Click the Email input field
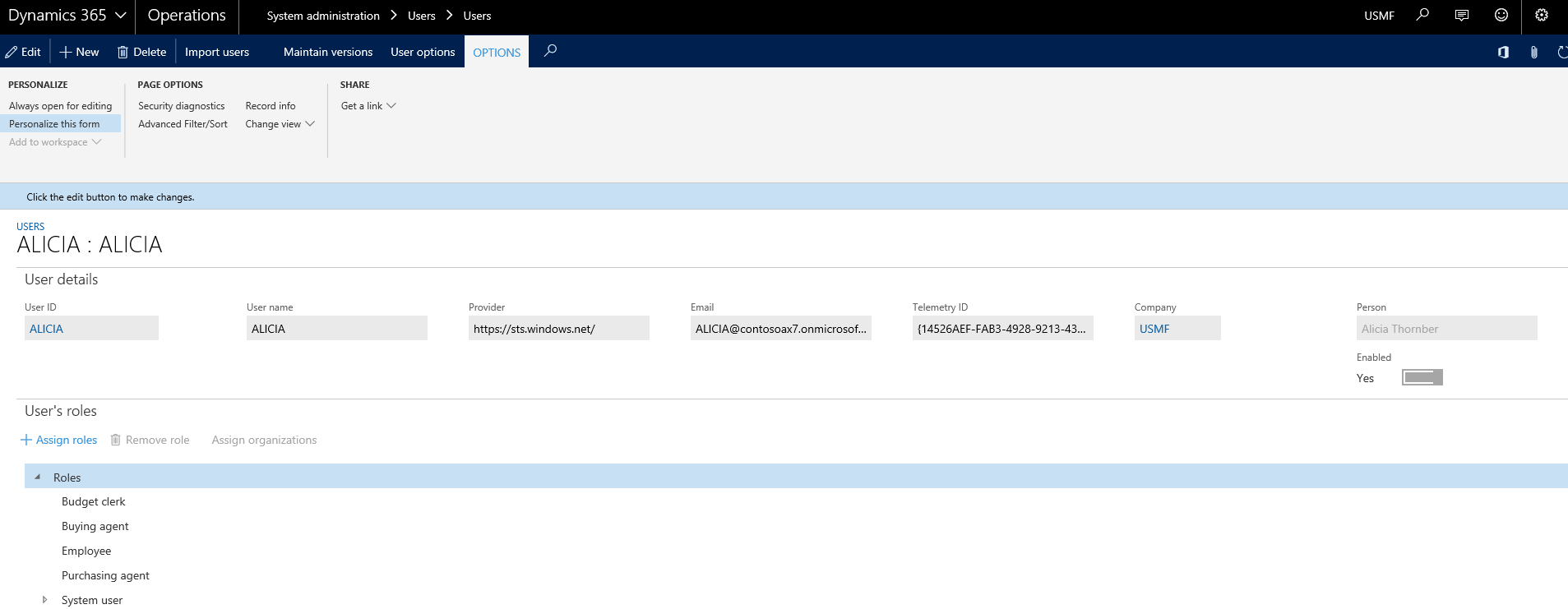Viewport: 1568px width, 609px height. pyautogui.click(x=780, y=329)
